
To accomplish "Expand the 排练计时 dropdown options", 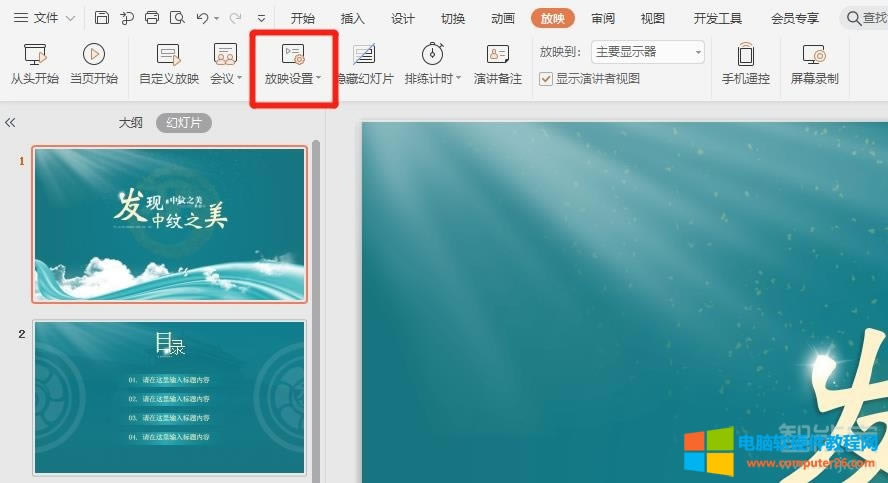I will [458, 79].
